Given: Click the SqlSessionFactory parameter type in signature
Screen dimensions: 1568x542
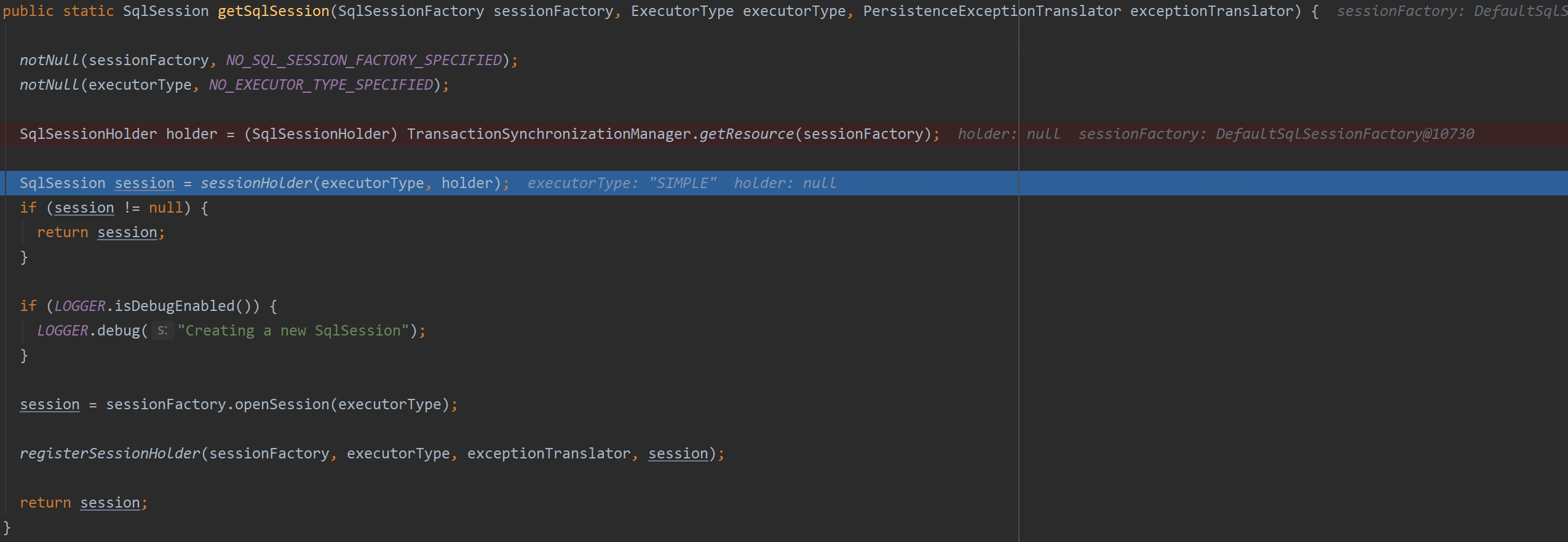Looking at the screenshot, I should (x=411, y=11).
